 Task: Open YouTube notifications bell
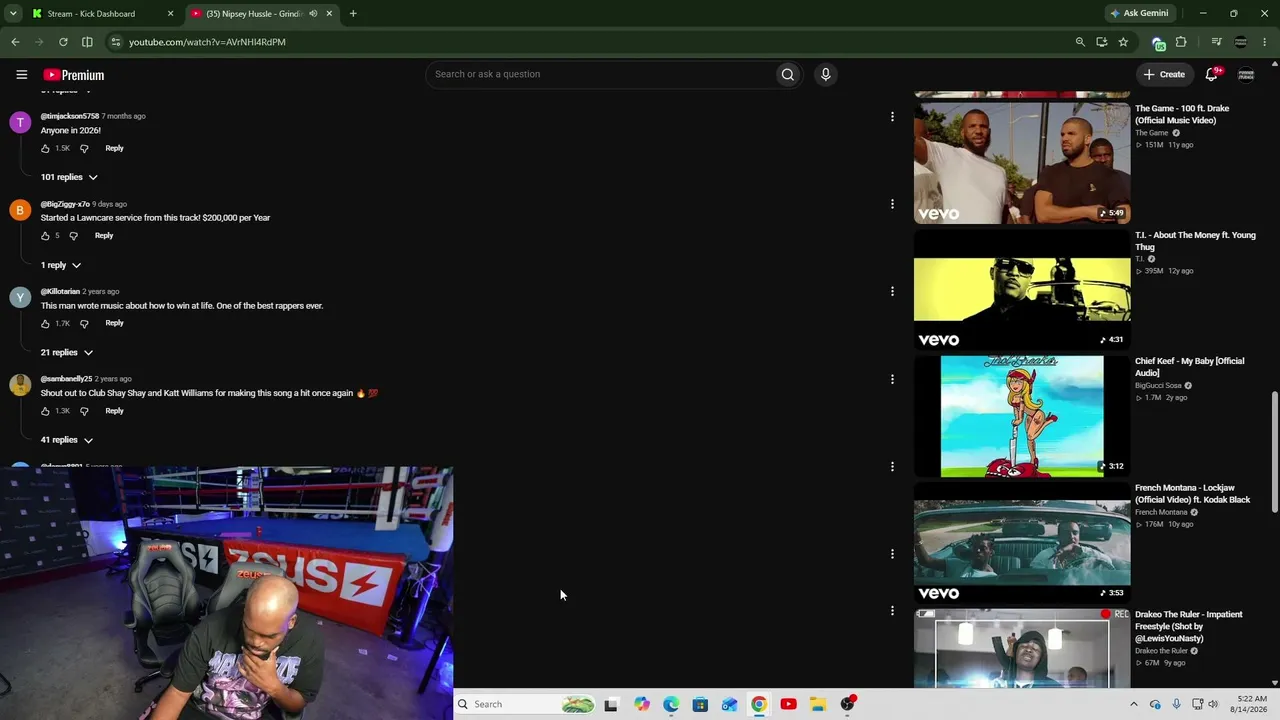[x=1212, y=74]
